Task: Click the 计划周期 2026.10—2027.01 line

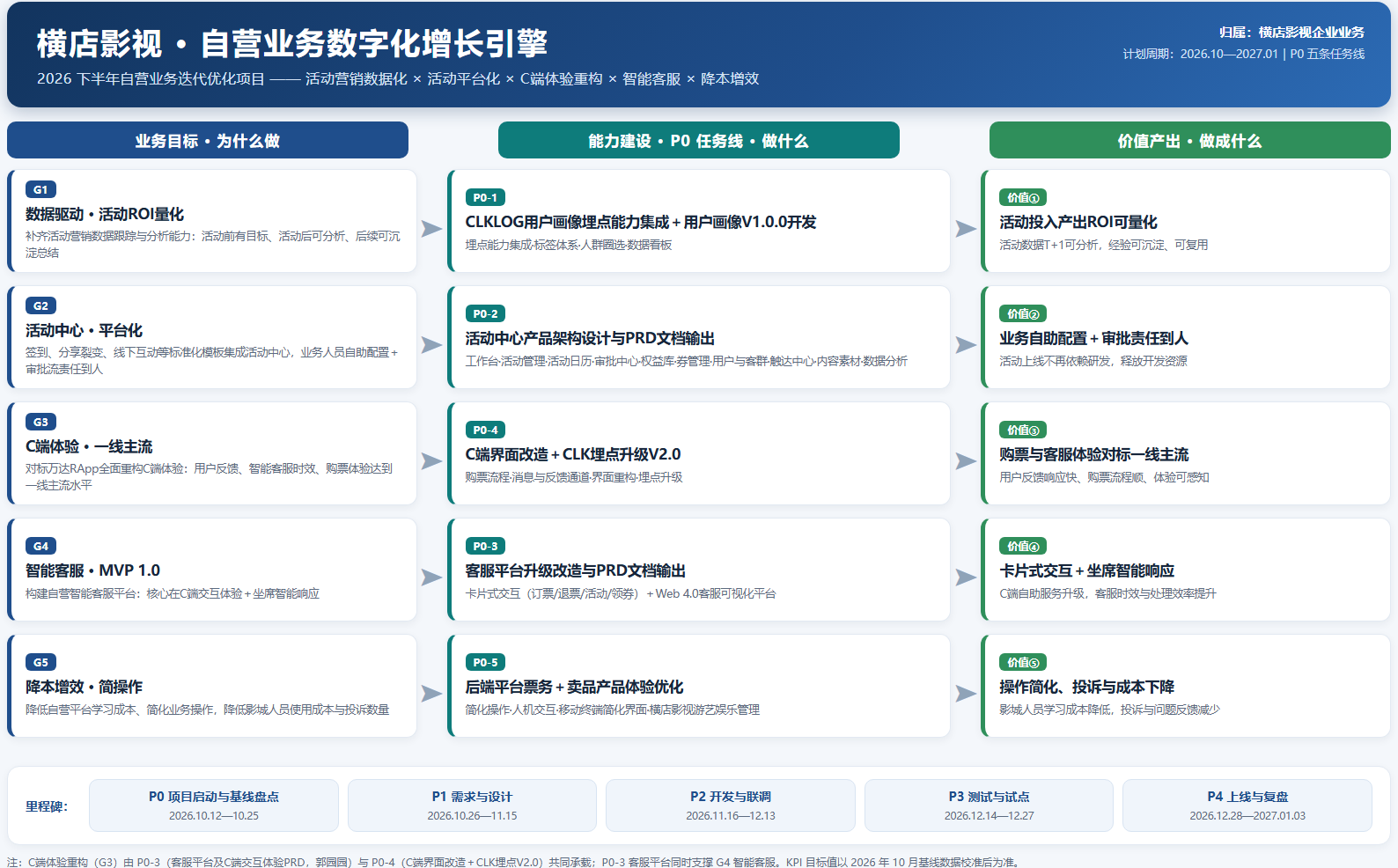Action: click(1244, 54)
